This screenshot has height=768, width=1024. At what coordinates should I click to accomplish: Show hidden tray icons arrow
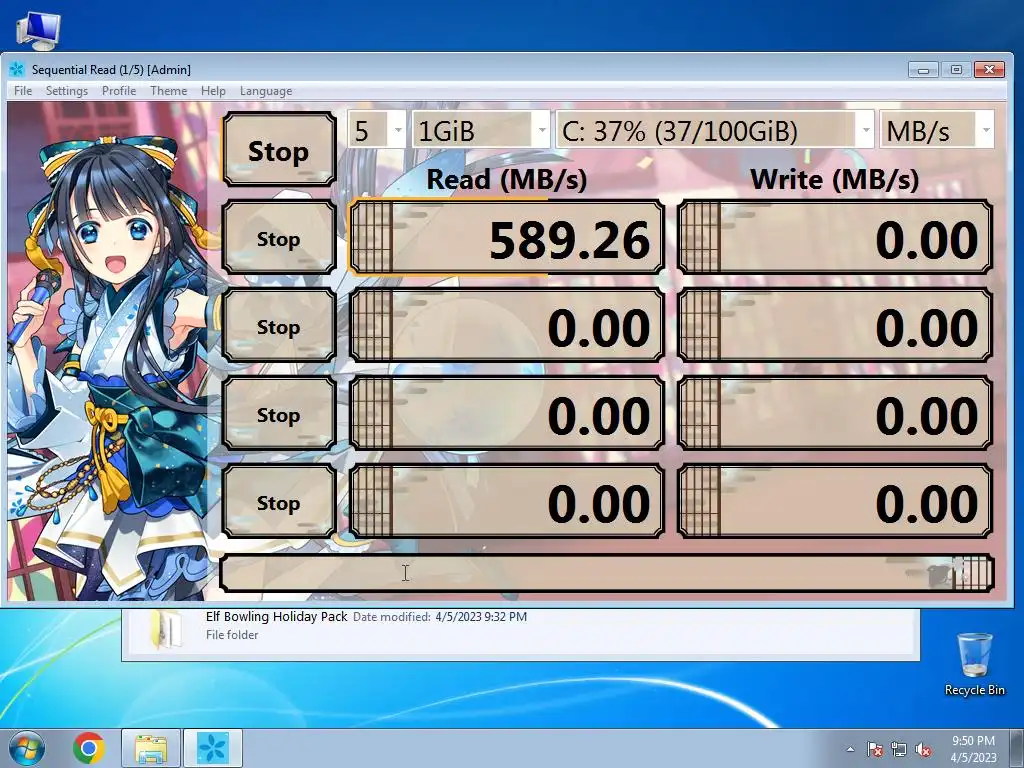850,749
